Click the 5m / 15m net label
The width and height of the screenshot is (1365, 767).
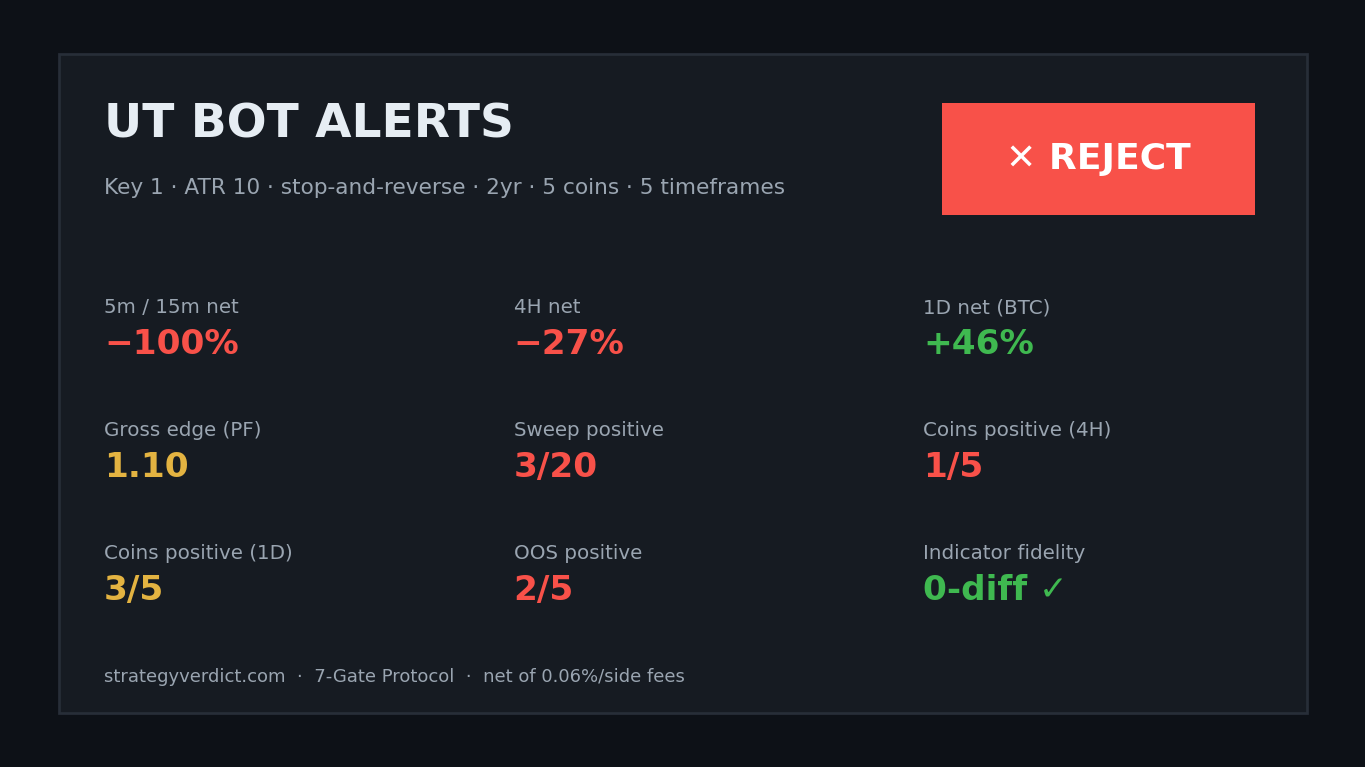coord(171,308)
